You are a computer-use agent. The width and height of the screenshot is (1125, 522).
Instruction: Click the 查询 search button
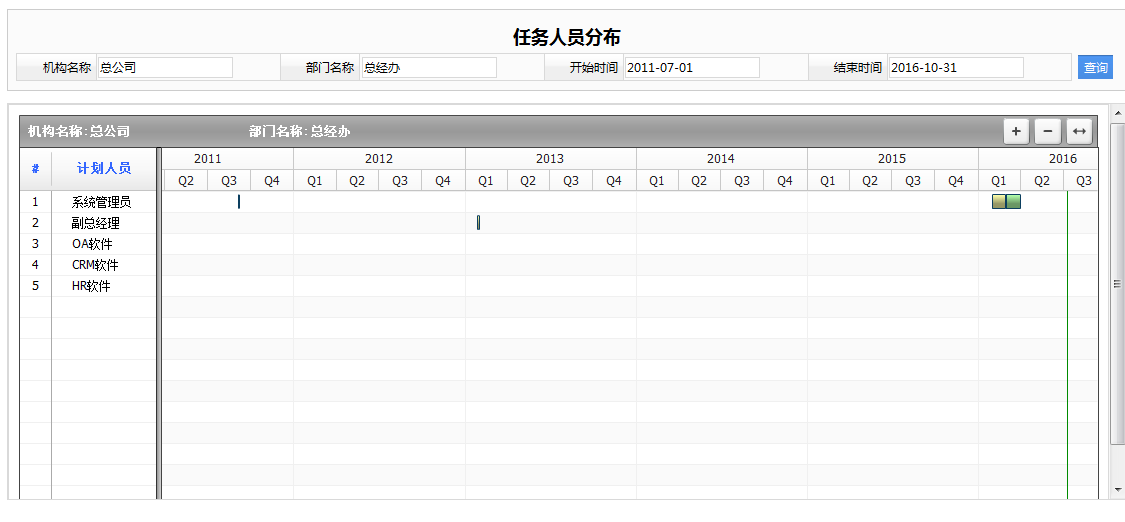(x=1095, y=68)
